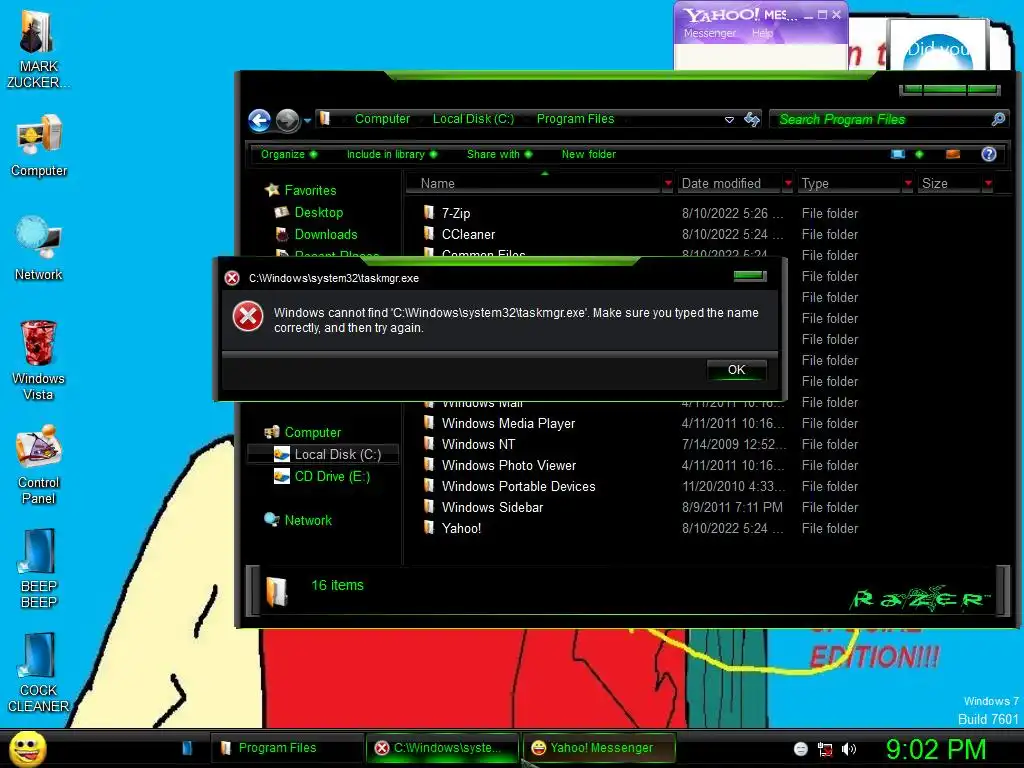The height and width of the screenshot is (768, 1024).
Task: Click C:\Windows\syste... error taskbar button
Action: [443, 748]
